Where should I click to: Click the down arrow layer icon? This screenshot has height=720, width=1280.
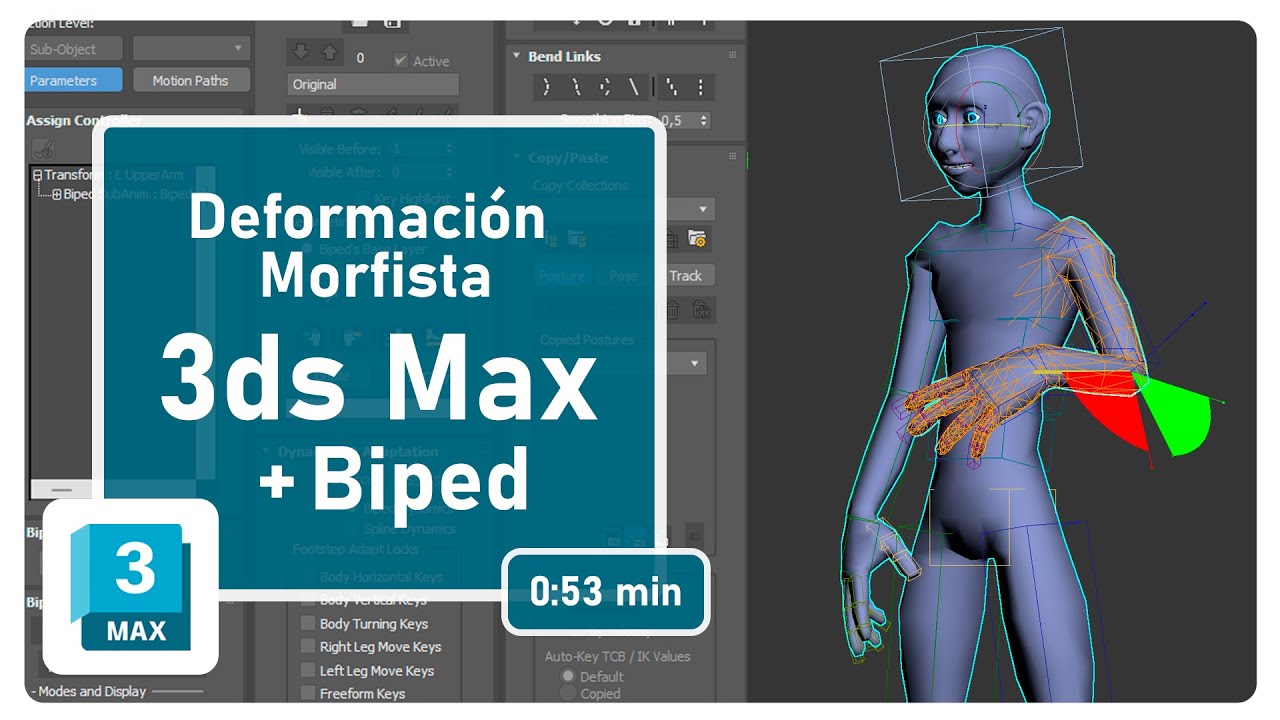pyautogui.click(x=300, y=53)
